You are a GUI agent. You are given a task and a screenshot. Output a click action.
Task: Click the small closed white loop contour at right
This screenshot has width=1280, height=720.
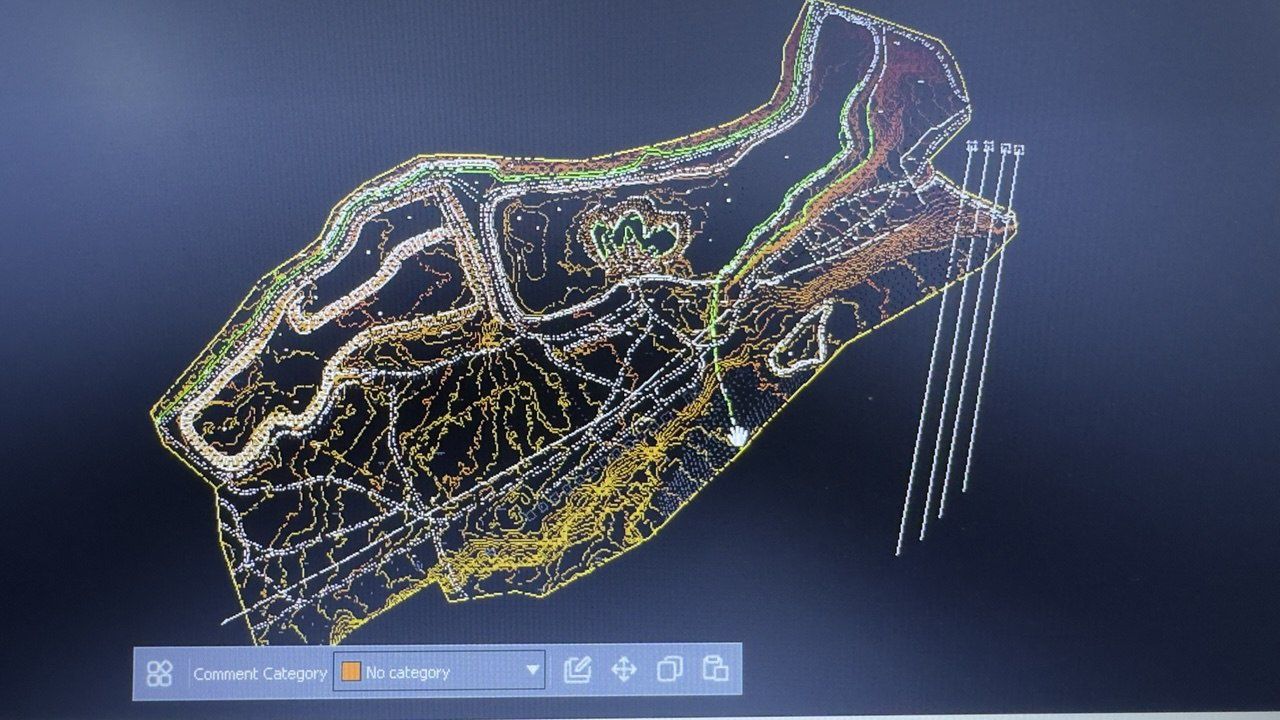point(802,338)
